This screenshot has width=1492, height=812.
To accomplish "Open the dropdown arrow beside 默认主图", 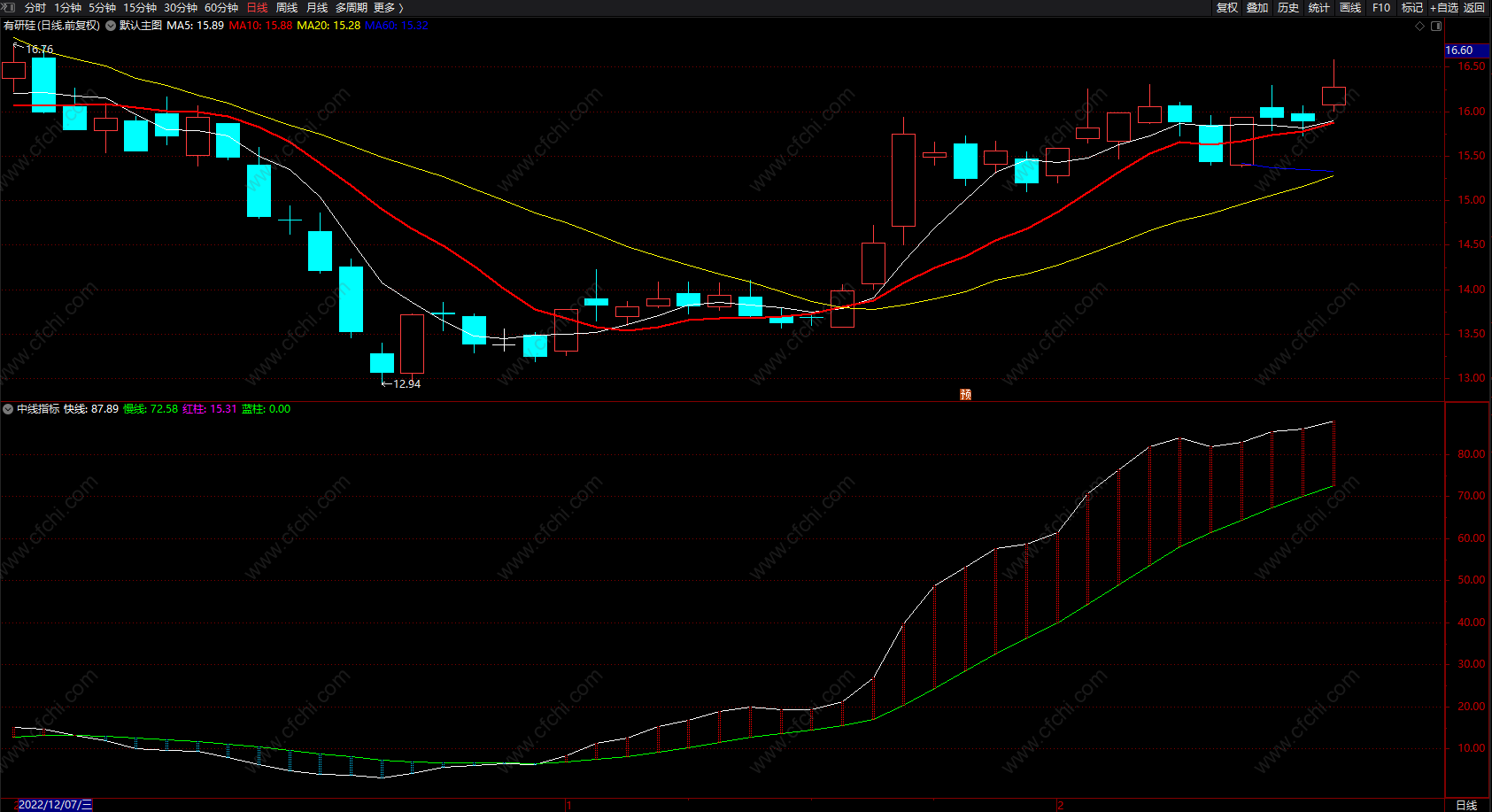I will click(x=111, y=26).
